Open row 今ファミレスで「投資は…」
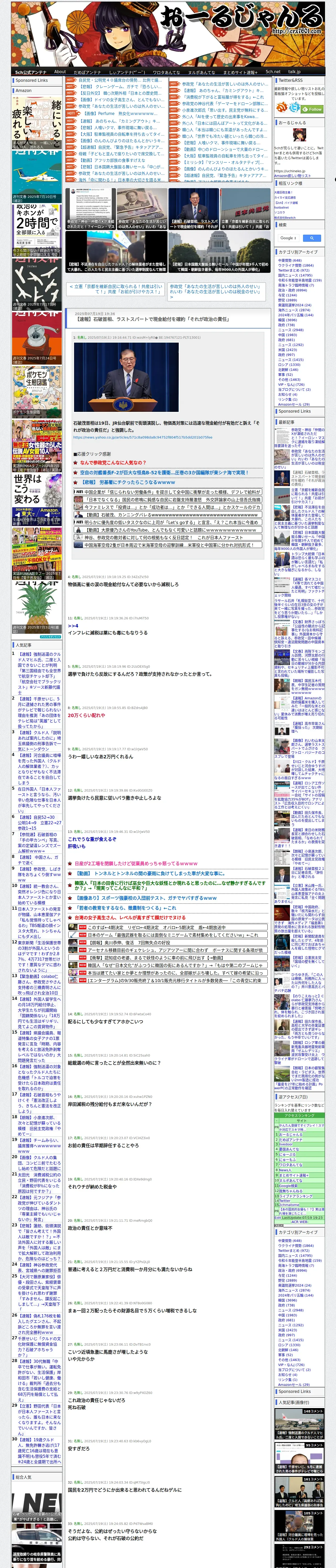The height and width of the screenshot is (1568, 336). click(x=167, y=507)
